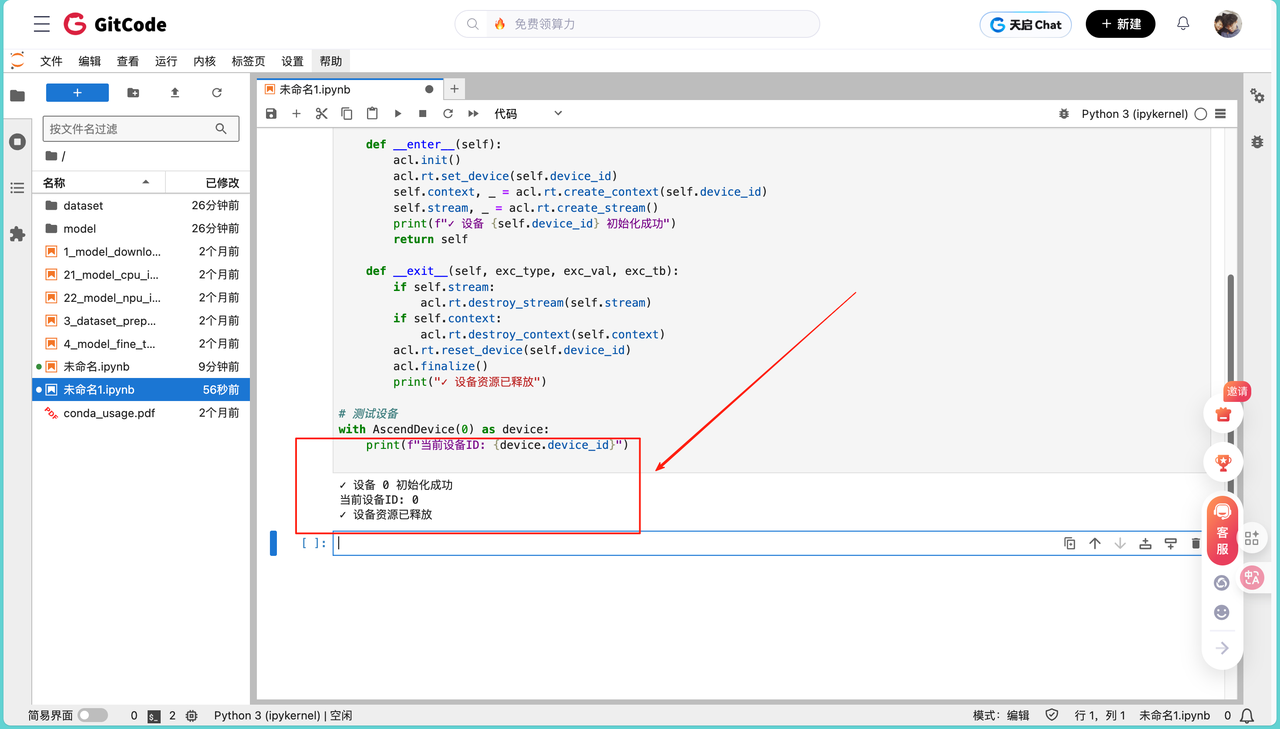Open the GitCode hamburger menu
The width and height of the screenshot is (1280, 729).
[41, 24]
